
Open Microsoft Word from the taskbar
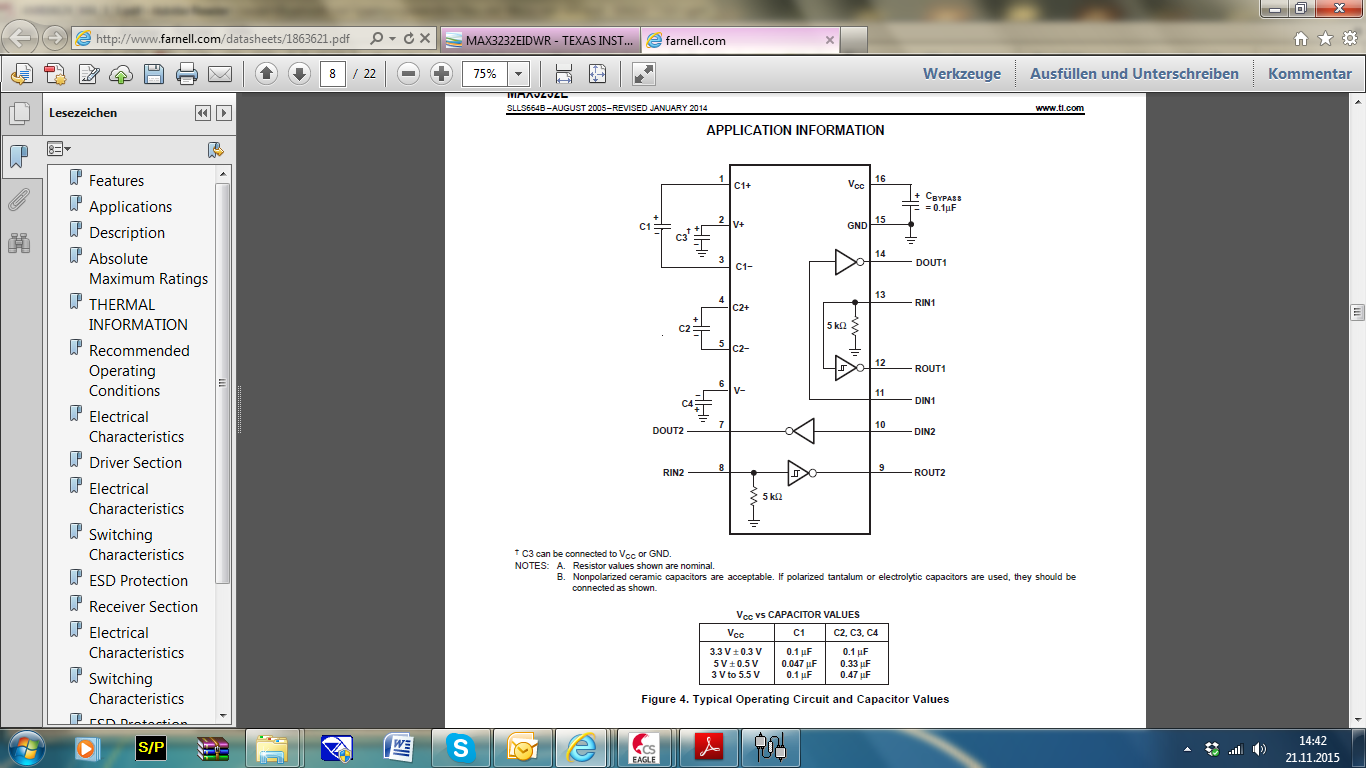pos(399,747)
